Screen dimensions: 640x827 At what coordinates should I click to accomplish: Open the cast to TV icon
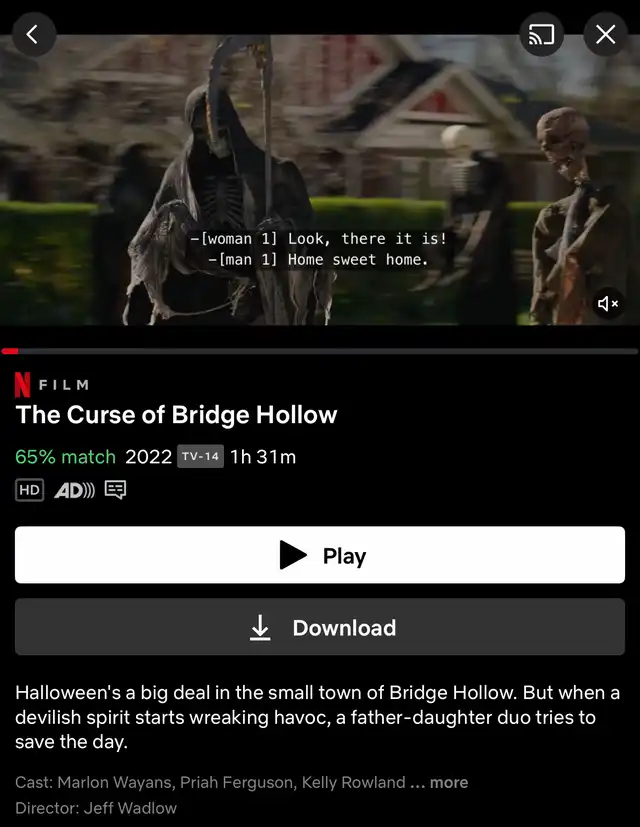(541, 35)
